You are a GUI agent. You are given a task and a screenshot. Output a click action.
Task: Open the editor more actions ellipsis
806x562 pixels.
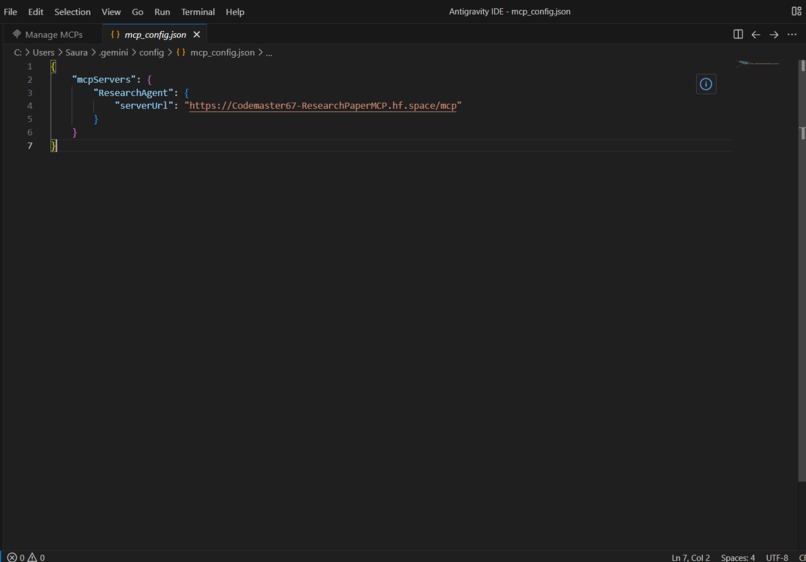[x=792, y=34]
